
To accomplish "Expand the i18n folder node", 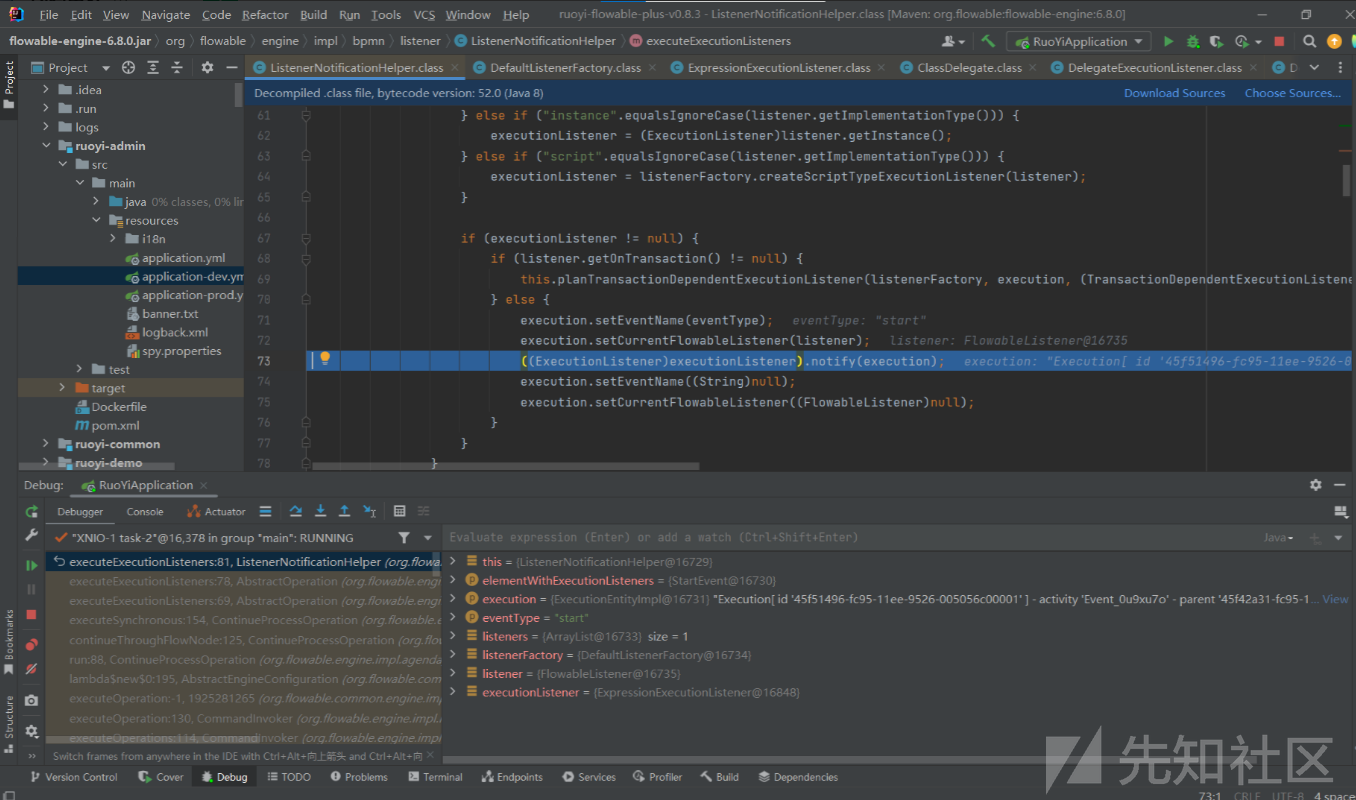I will (114, 239).
